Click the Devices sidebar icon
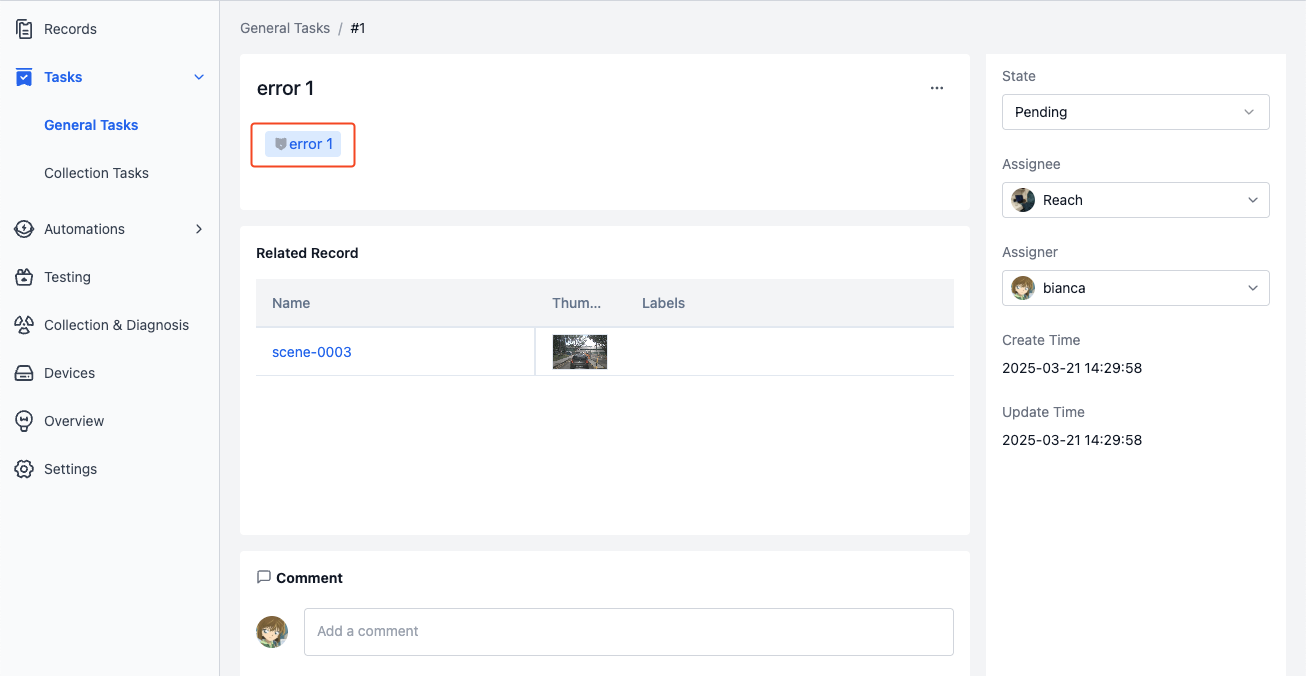1306x676 pixels. 24,373
